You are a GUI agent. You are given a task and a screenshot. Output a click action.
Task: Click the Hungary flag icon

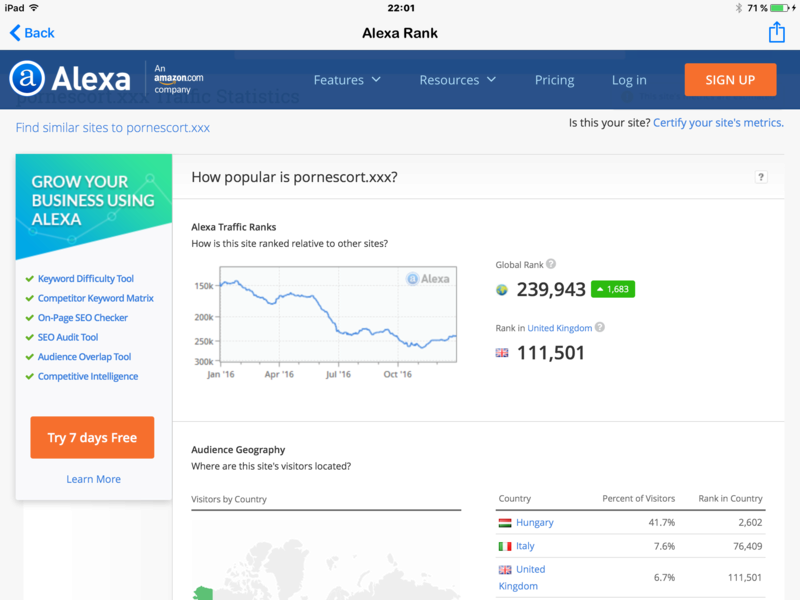pyautogui.click(x=505, y=523)
